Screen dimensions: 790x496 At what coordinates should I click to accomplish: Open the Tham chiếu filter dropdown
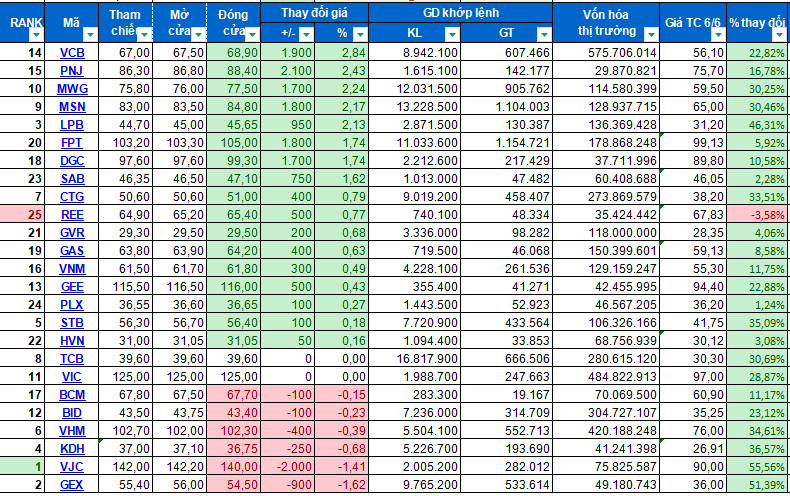(145, 34)
